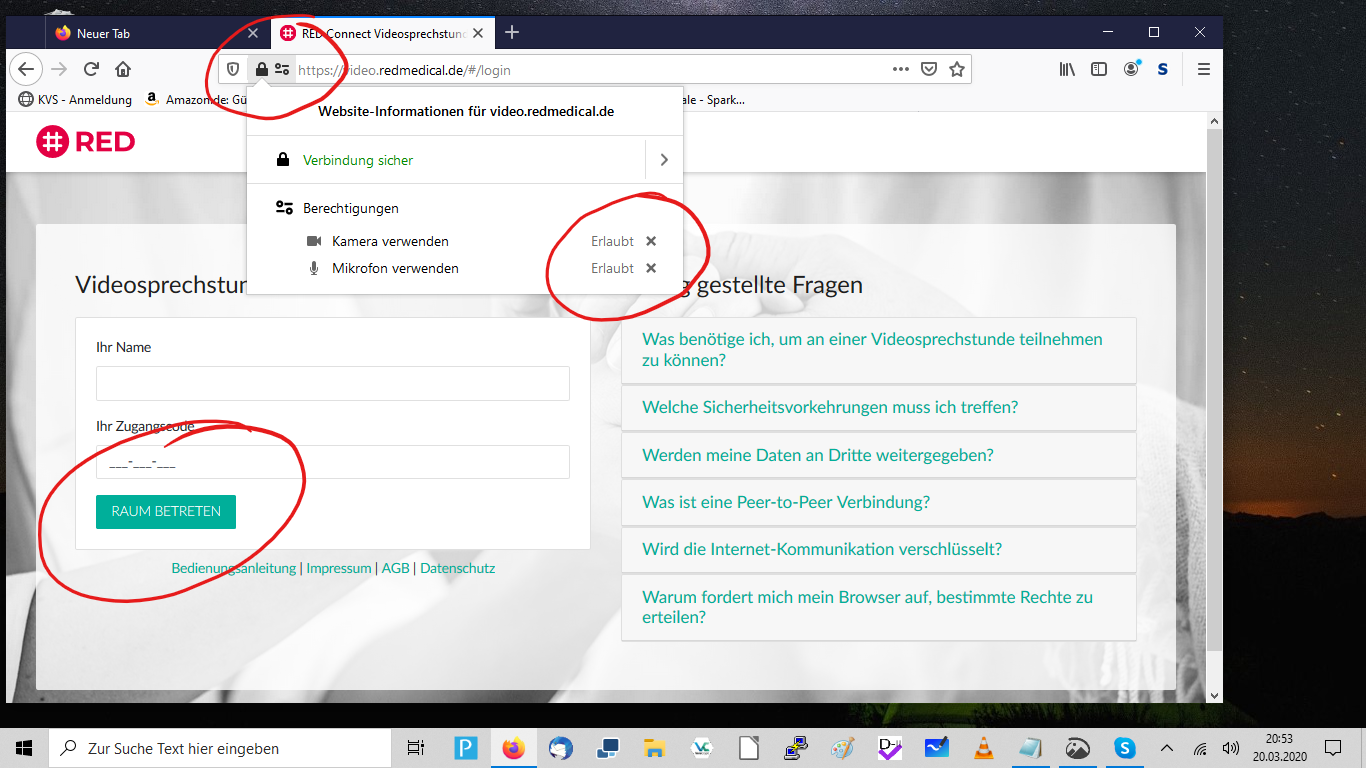Expand FAQ: Was ist eine Peer-to-Peer Verbindung

tap(879, 502)
